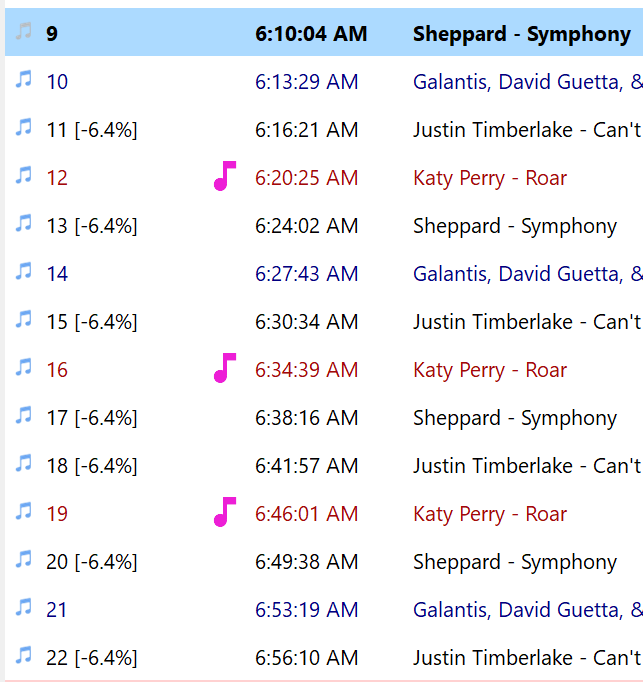Click the pink note marker at 6:20:25 AM
This screenshot has width=643, height=682.
[x=225, y=176]
